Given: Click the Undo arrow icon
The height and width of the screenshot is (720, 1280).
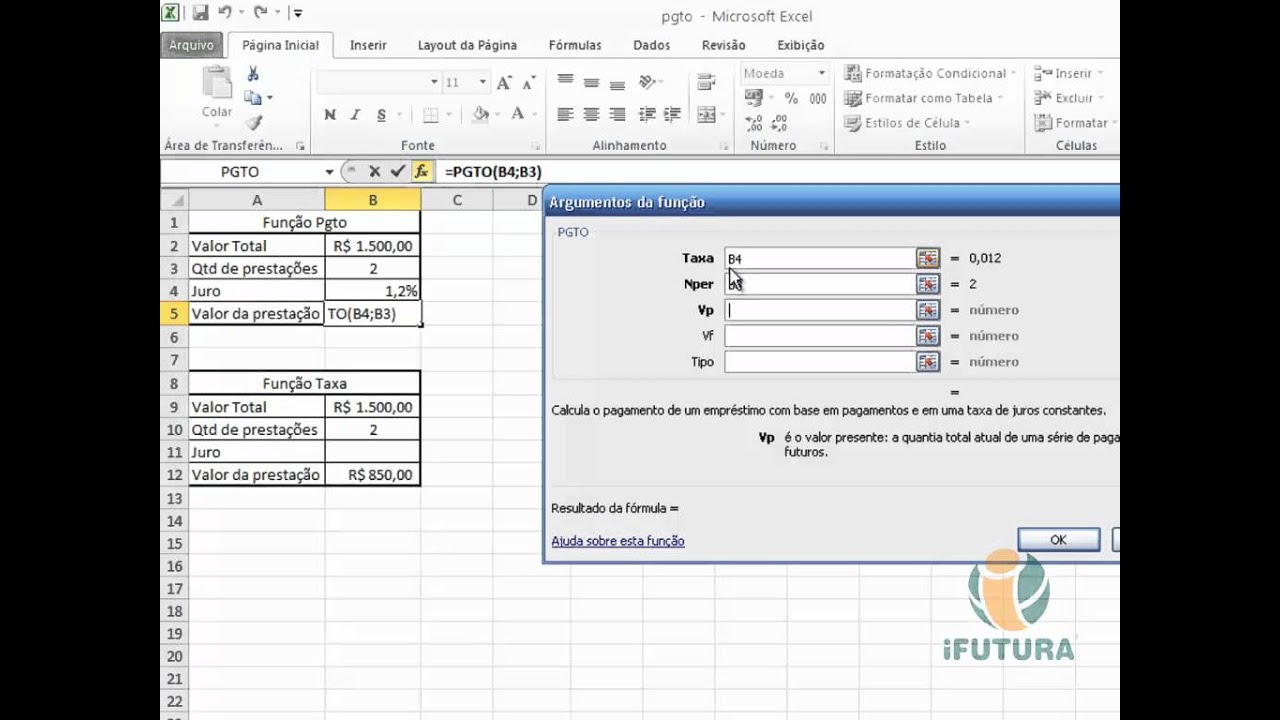Looking at the screenshot, I should coord(225,13).
